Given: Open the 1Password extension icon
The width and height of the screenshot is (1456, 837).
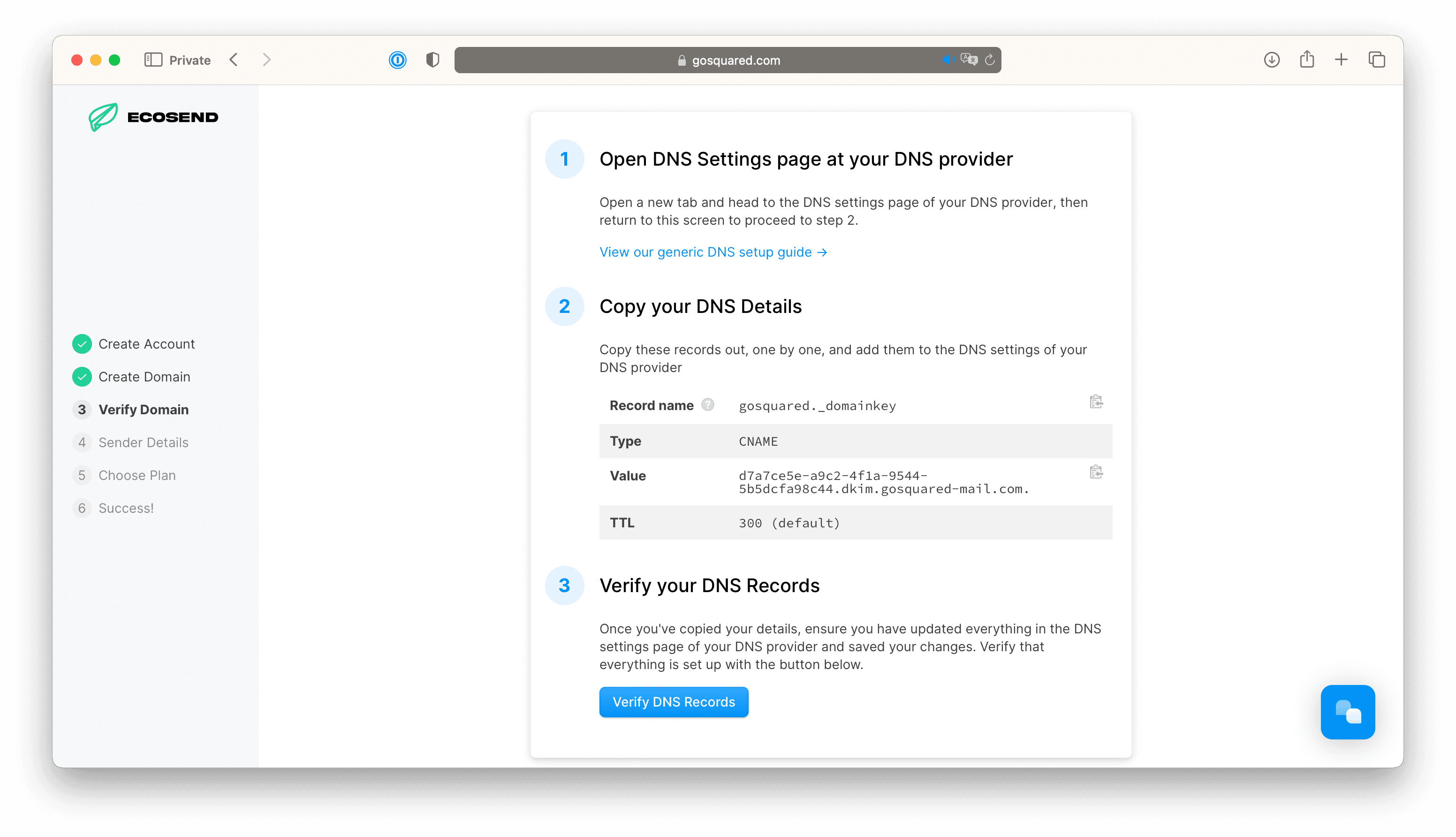Looking at the screenshot, I should click(x=398, y=60).
